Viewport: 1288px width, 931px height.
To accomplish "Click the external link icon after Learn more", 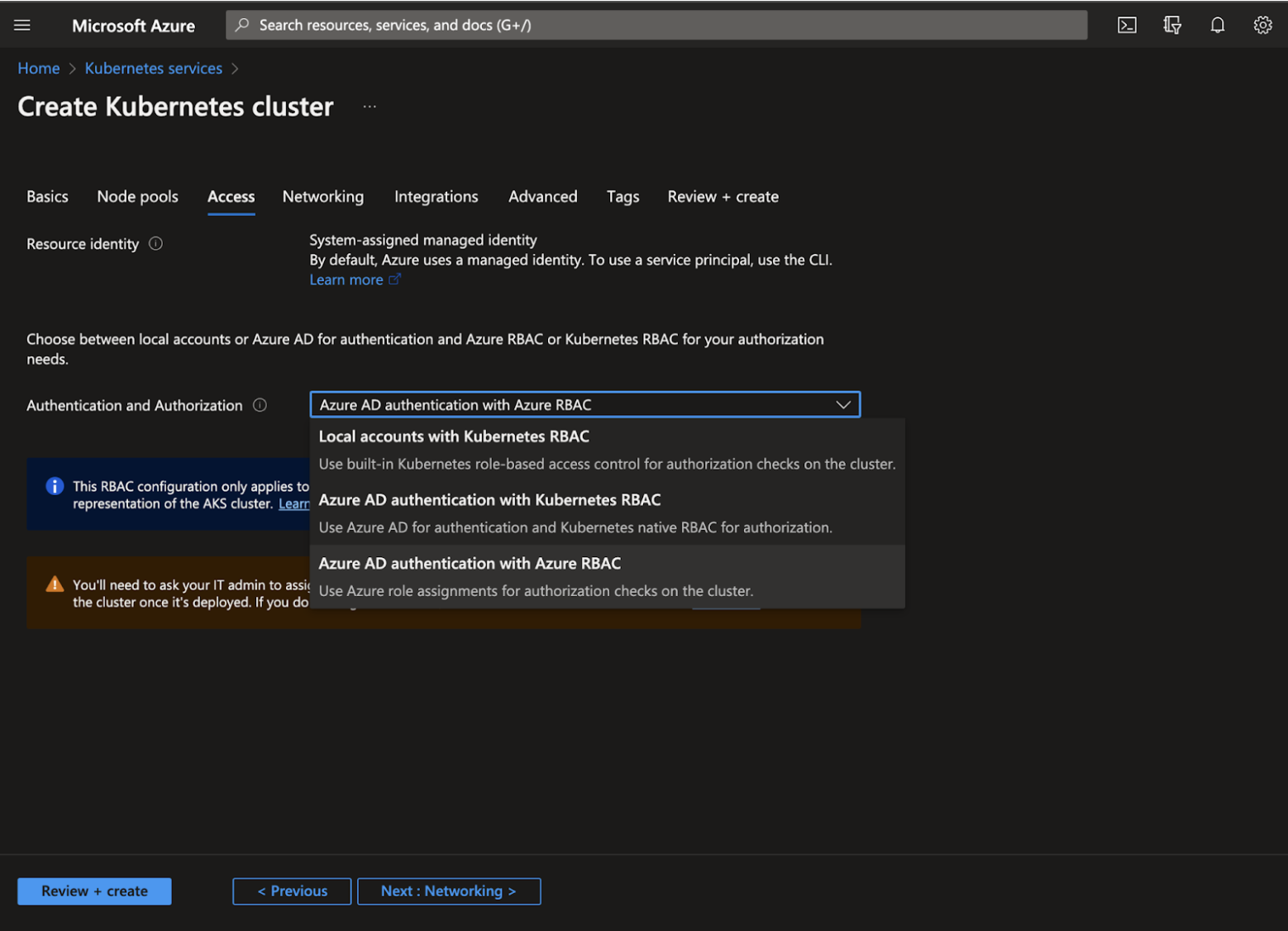I will tap(395, 279).
